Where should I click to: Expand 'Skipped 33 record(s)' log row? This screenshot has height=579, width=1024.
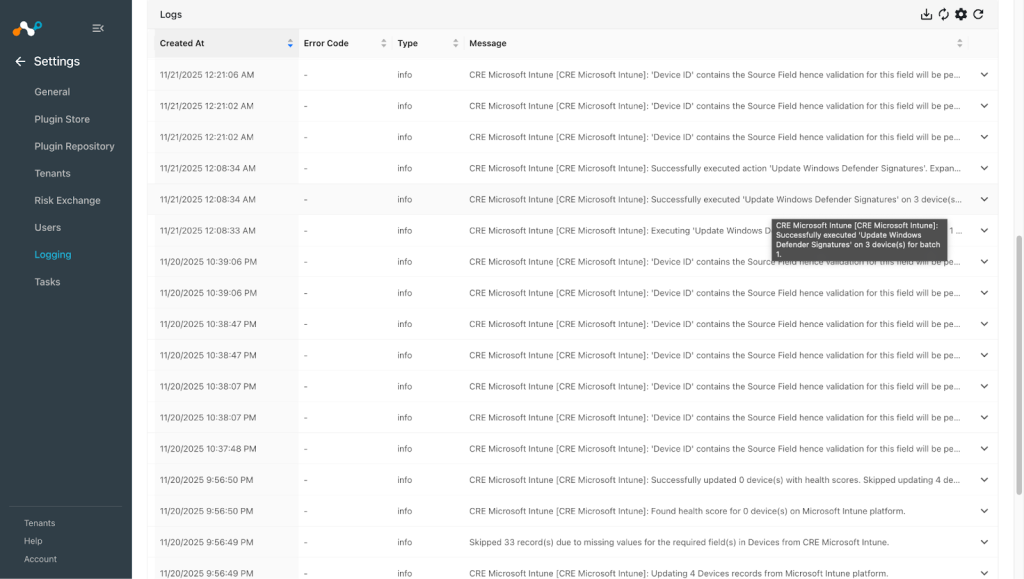(984, 542)
